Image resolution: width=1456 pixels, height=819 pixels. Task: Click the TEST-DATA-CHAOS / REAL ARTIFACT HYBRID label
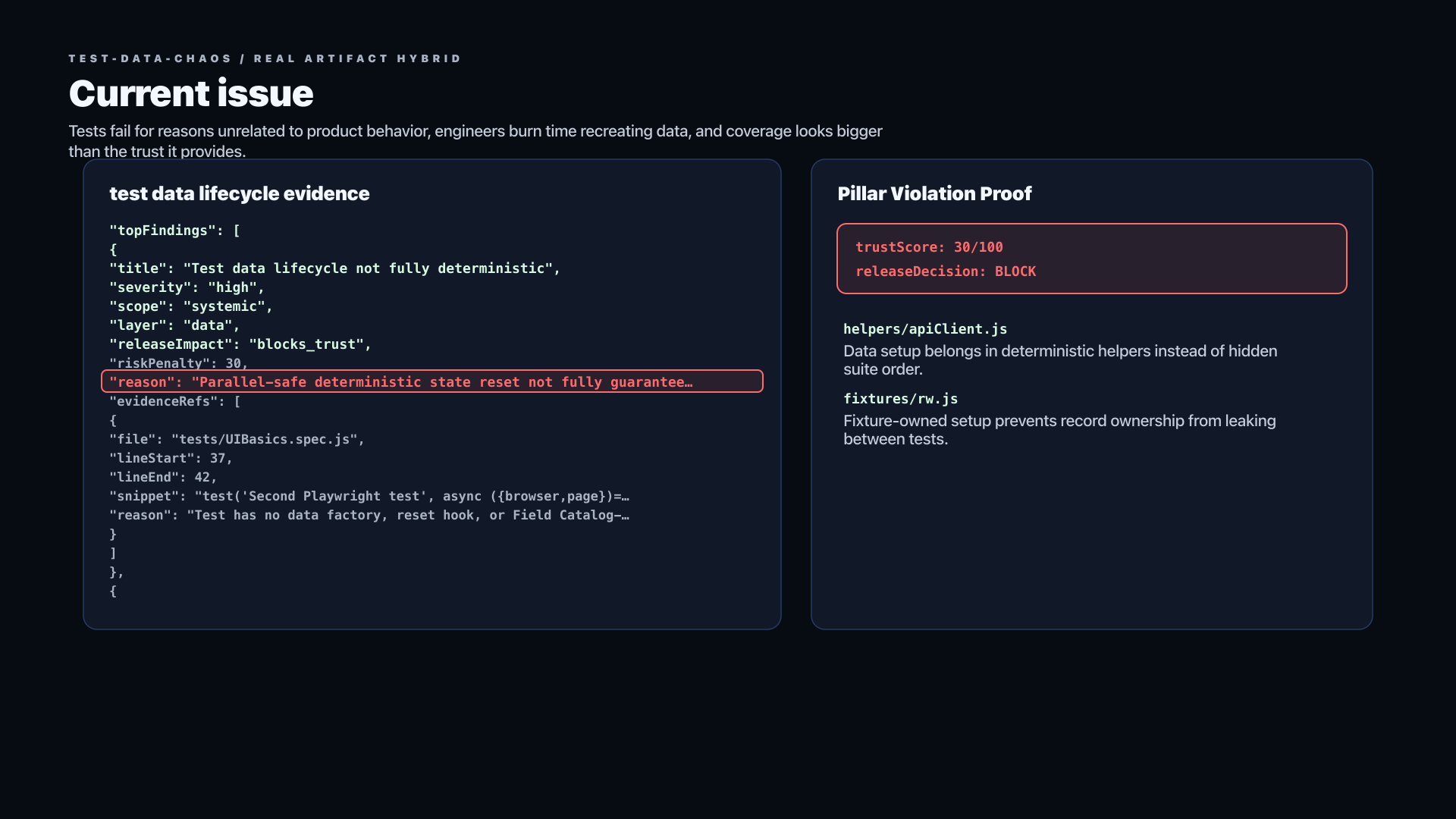265,58
